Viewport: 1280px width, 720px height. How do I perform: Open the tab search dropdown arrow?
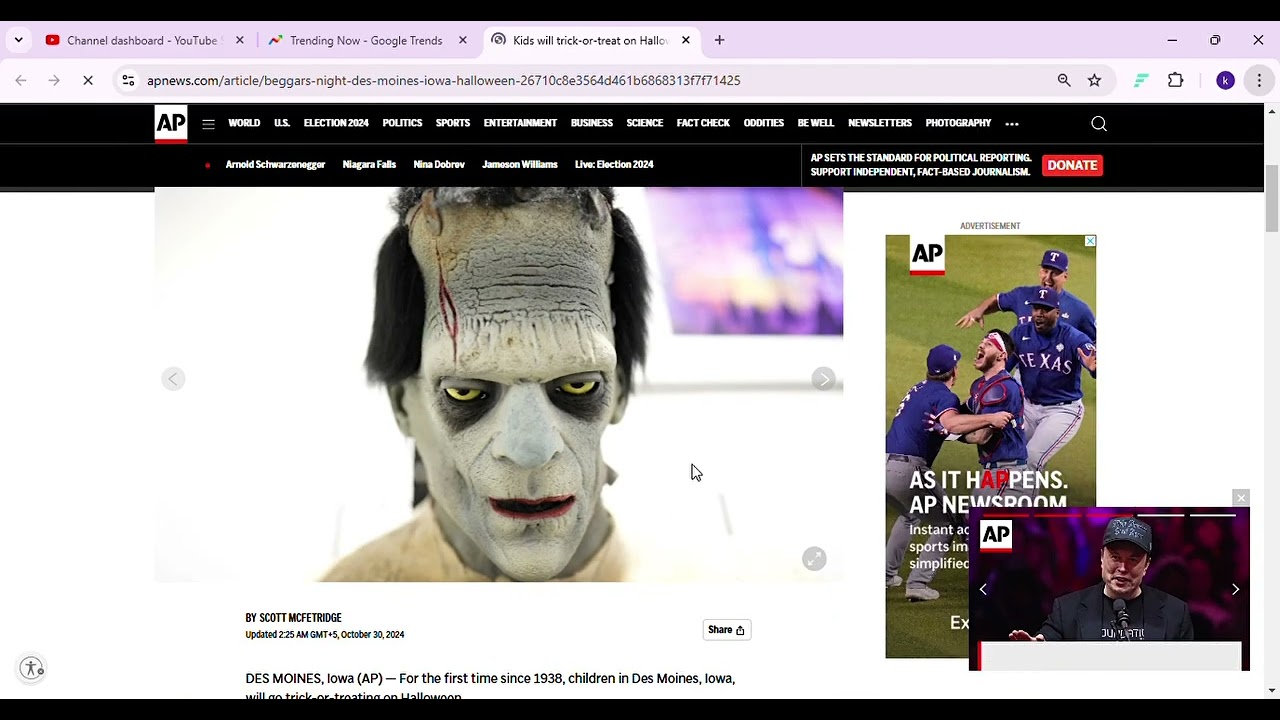click(18, 40)
